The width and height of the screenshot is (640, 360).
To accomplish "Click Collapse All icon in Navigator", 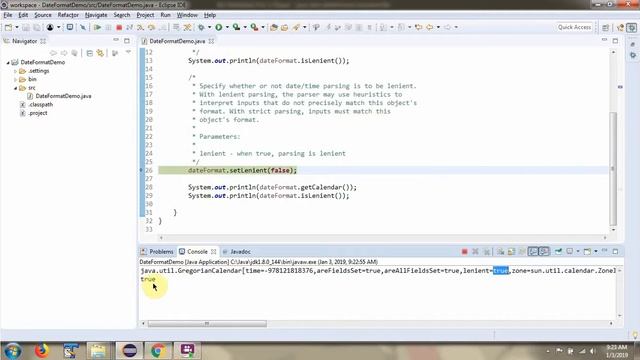I will pos(89,53).
